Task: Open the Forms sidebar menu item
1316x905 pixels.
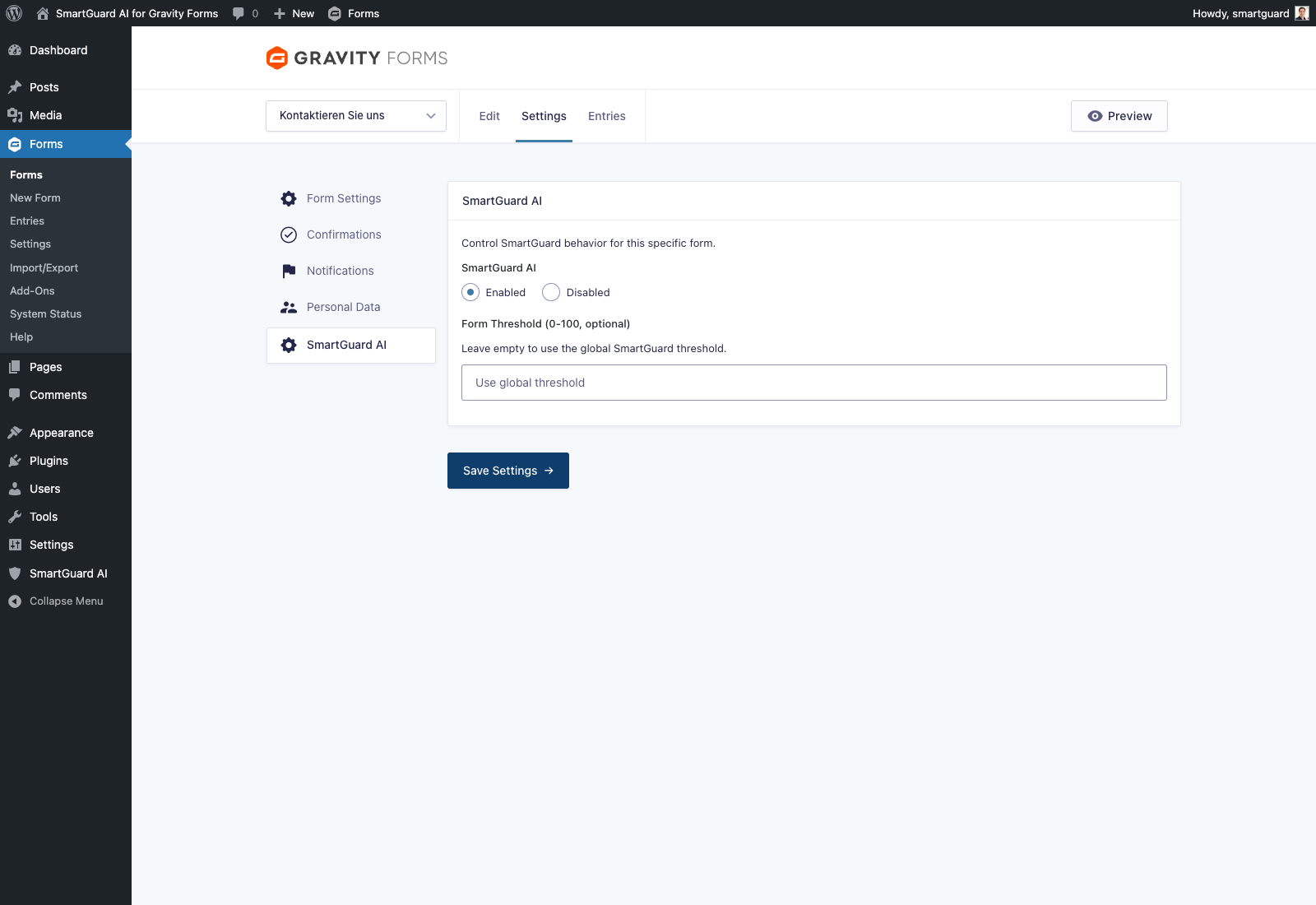Action: [66, 144]
